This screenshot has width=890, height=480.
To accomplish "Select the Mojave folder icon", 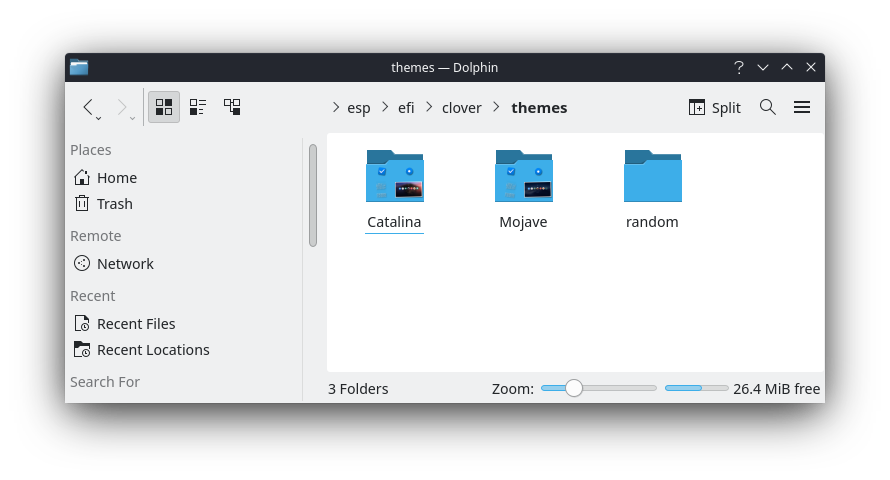I will (x=523, y=176).
